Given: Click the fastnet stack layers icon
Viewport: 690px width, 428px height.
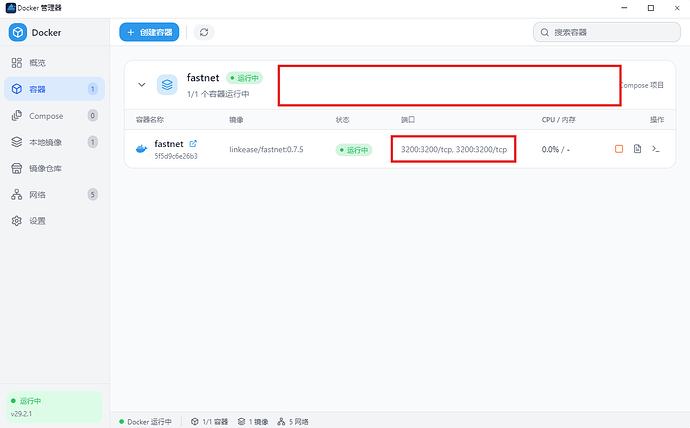Looking at the screenshot, I should 167,84.
